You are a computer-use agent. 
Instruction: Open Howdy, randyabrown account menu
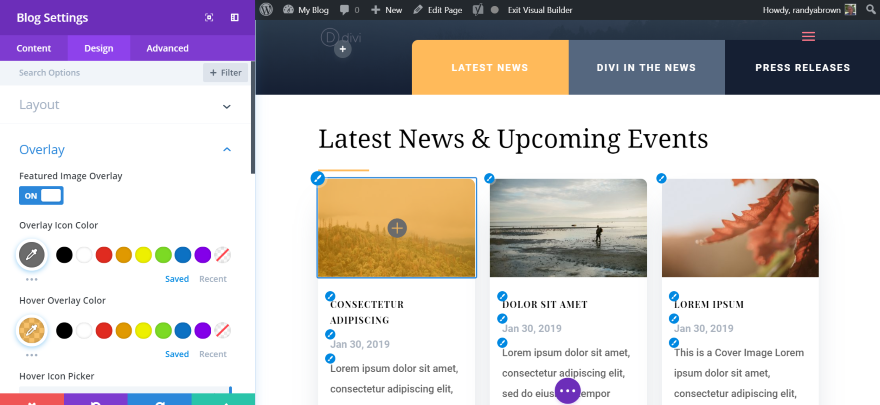pyautogui.click(x=809, y=10)
